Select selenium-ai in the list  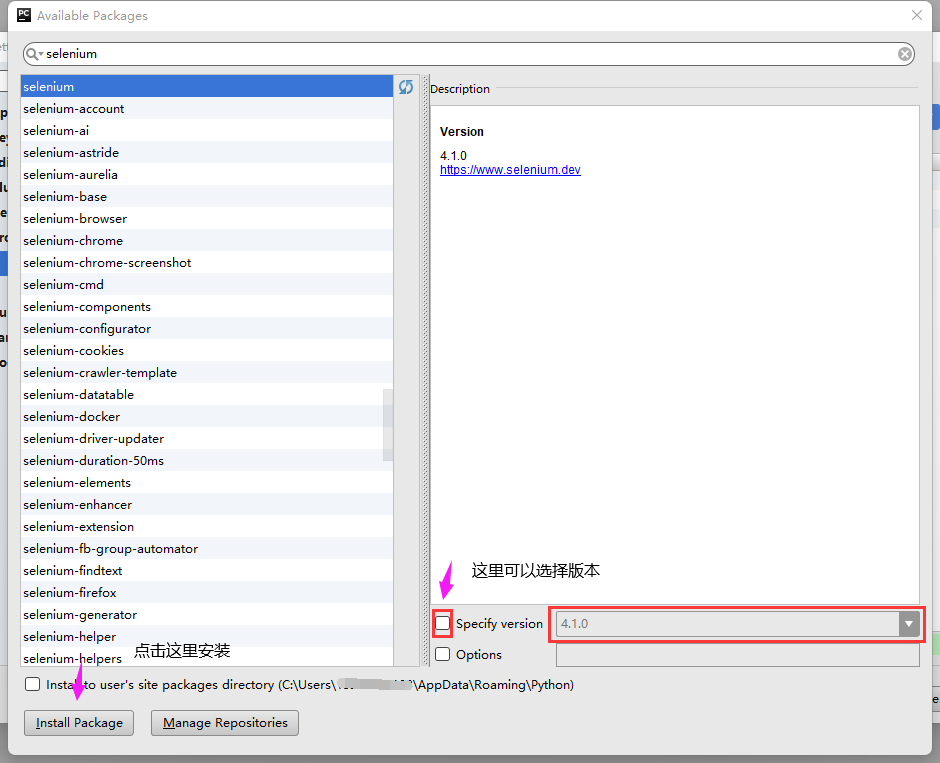[207, 131]
